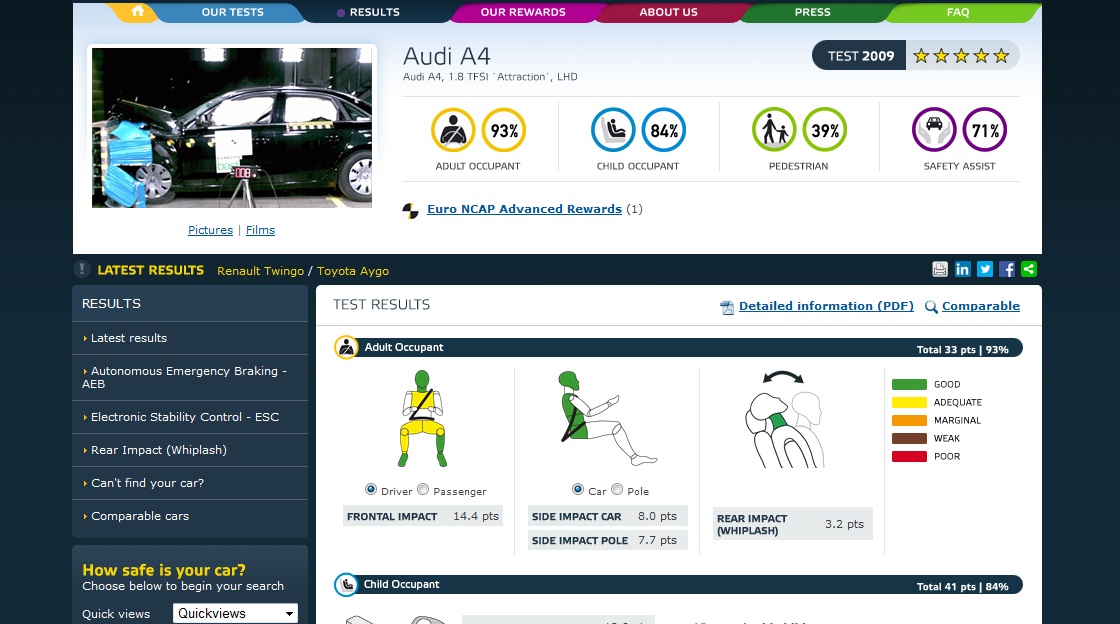This screenshot has height=624, width=1120.
Task: Open the Quick views dropdown
Action: tap(235, 613)
